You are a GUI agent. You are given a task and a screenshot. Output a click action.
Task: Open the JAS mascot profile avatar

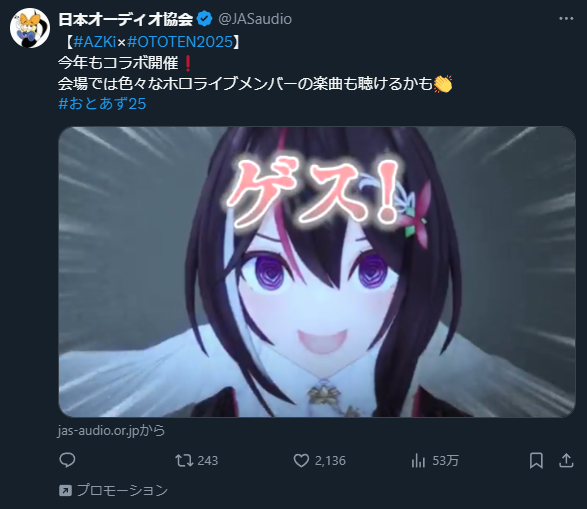[x=30, y=28]
